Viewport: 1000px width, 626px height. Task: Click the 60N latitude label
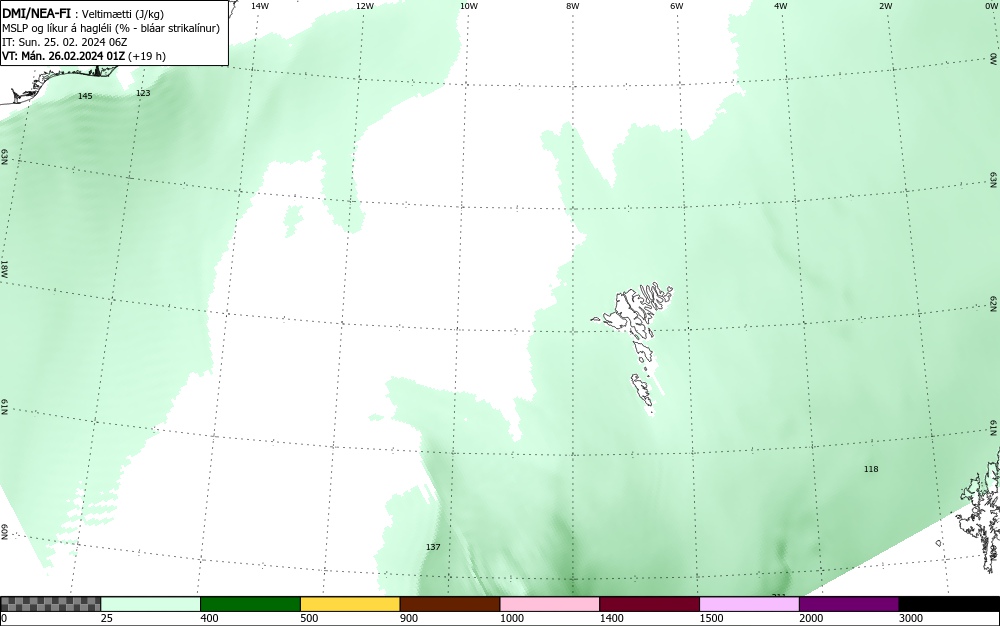4,532
